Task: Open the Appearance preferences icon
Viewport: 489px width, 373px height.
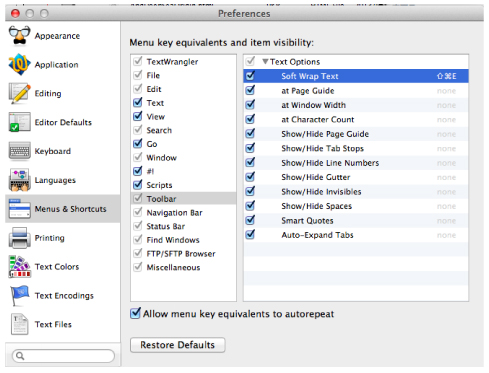Action: coord(20,36)
